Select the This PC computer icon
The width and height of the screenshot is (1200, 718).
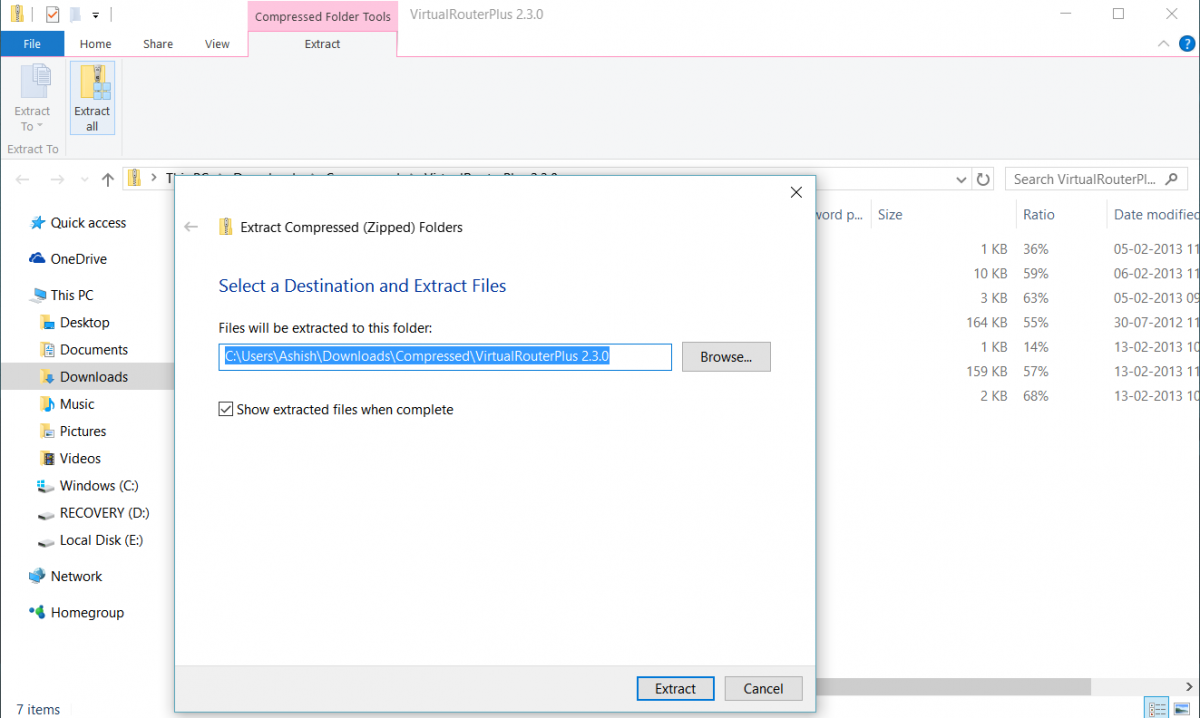coord(38,295)
